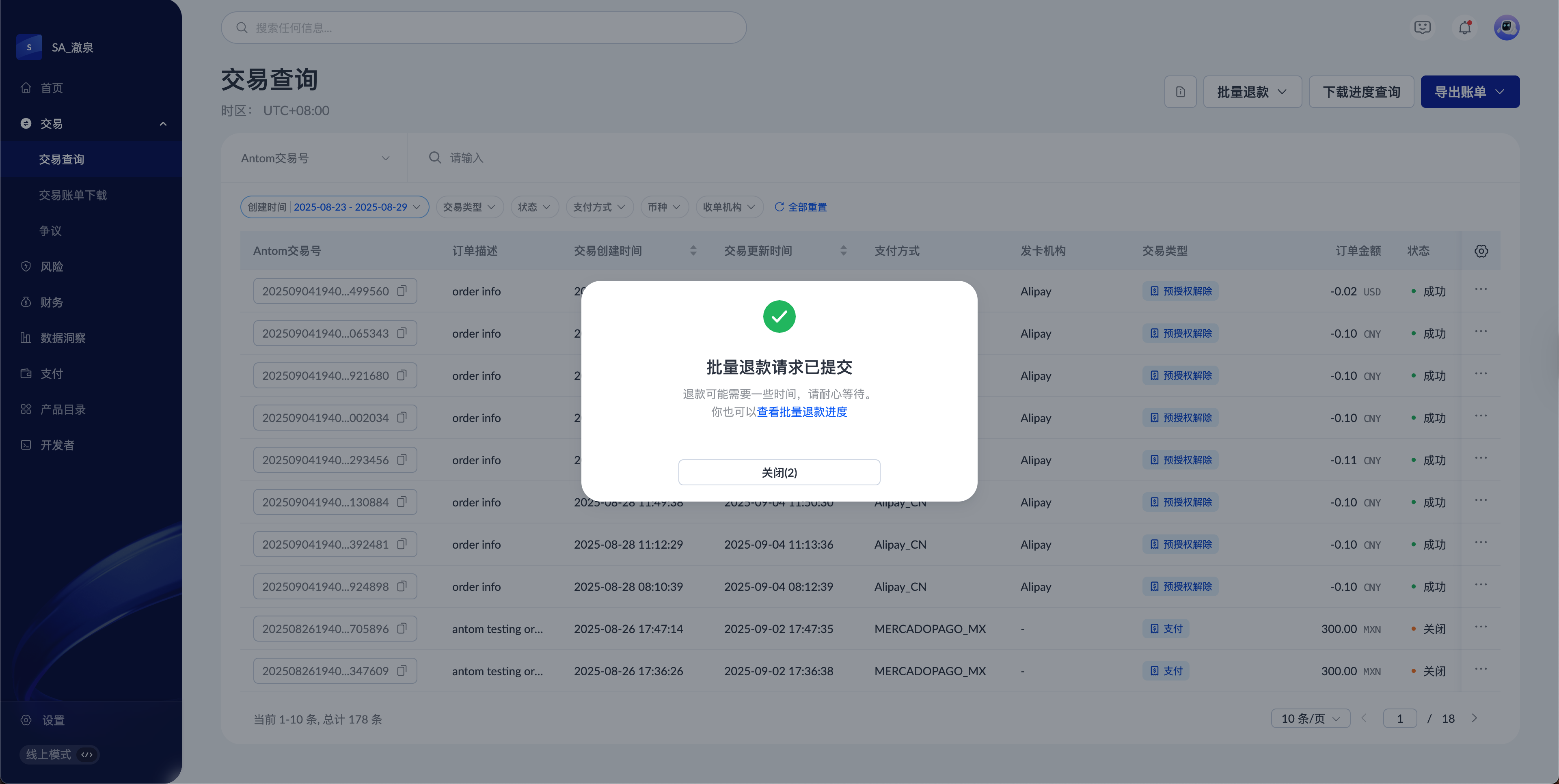Open 交易账单下载 in sidebar

pyautogui.click(x=73, y=196)
